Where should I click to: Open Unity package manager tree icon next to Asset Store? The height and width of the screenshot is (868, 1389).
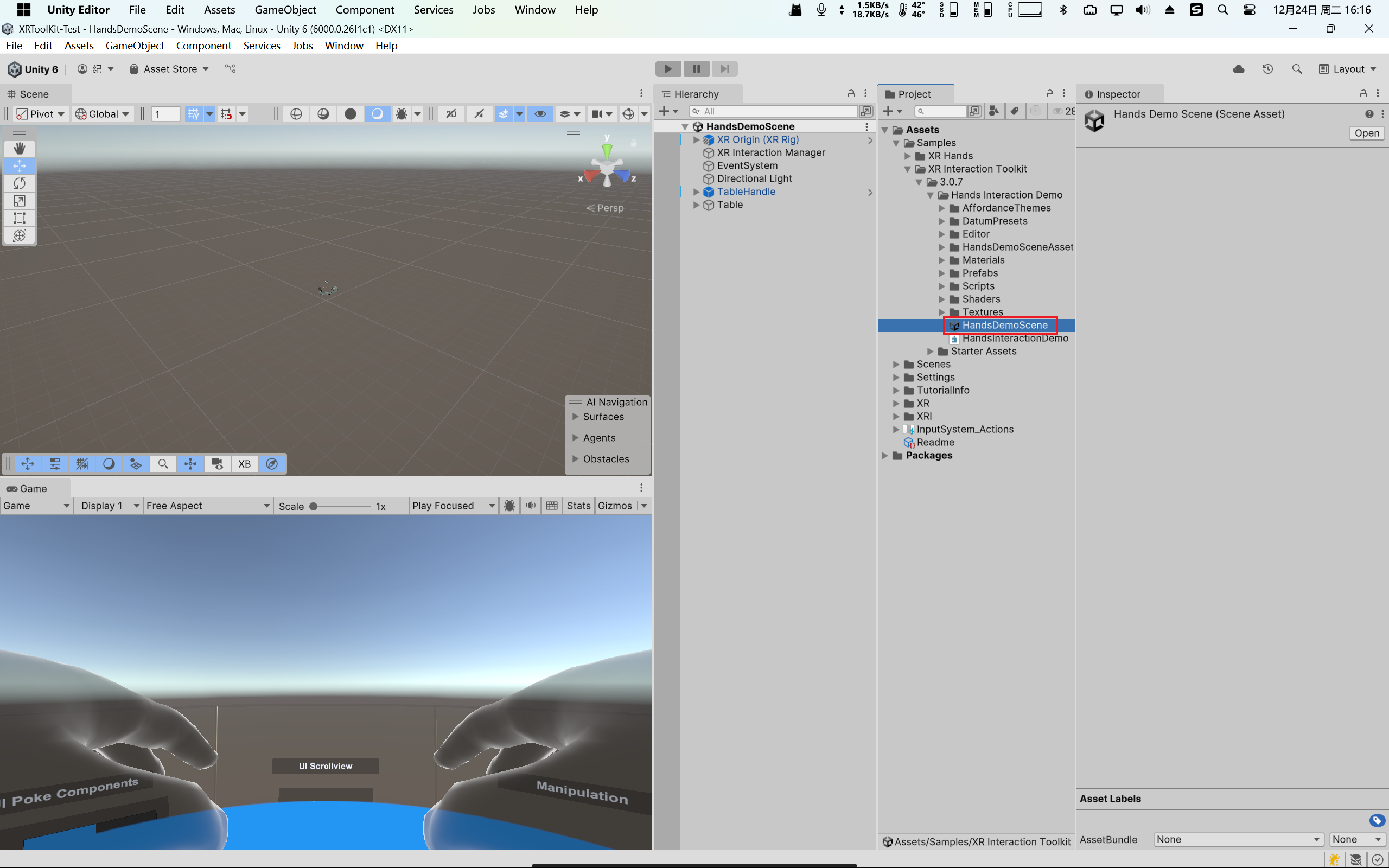[230, 69]
